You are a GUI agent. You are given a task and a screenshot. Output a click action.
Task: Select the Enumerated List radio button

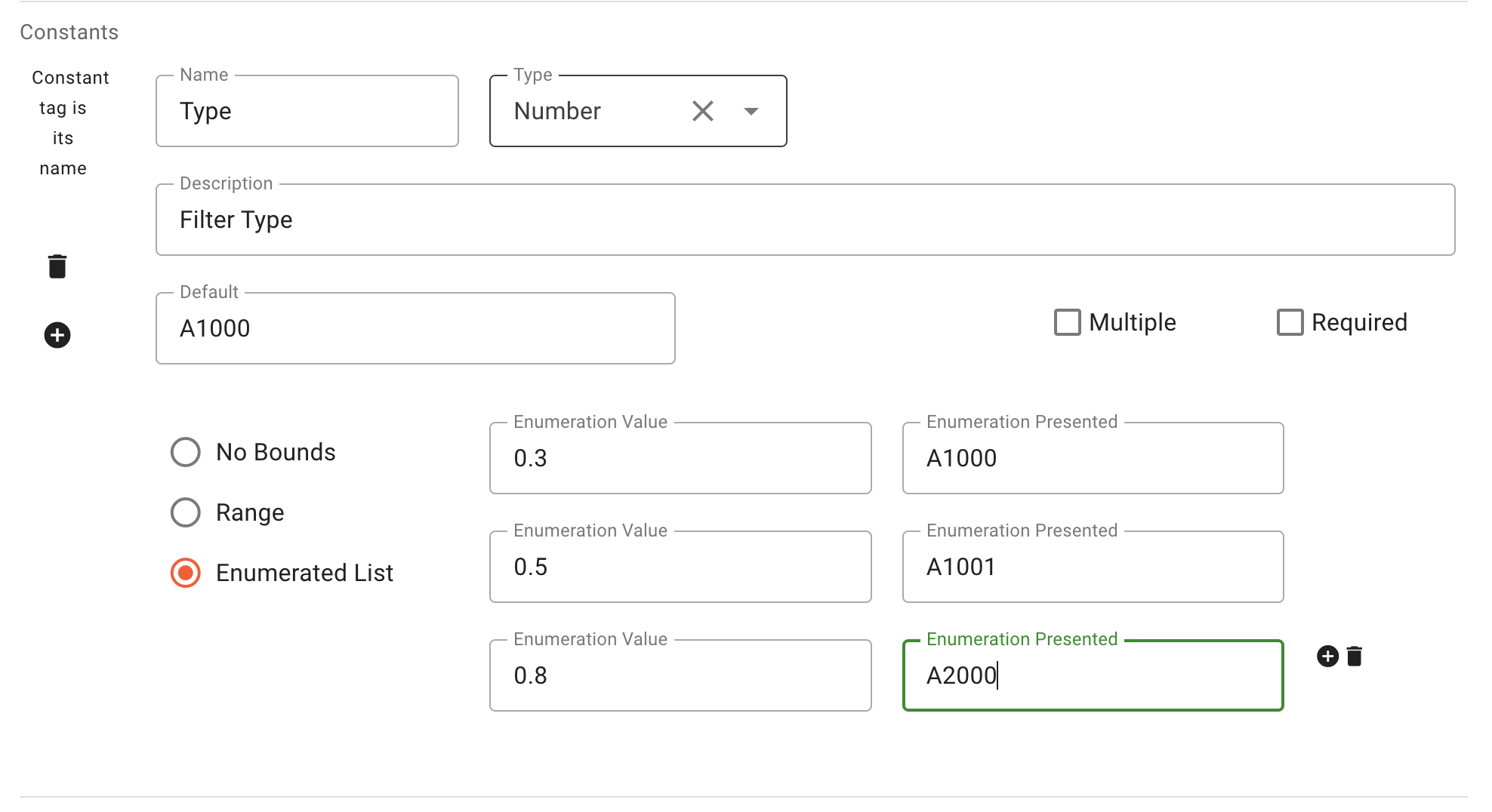[186, 573]
